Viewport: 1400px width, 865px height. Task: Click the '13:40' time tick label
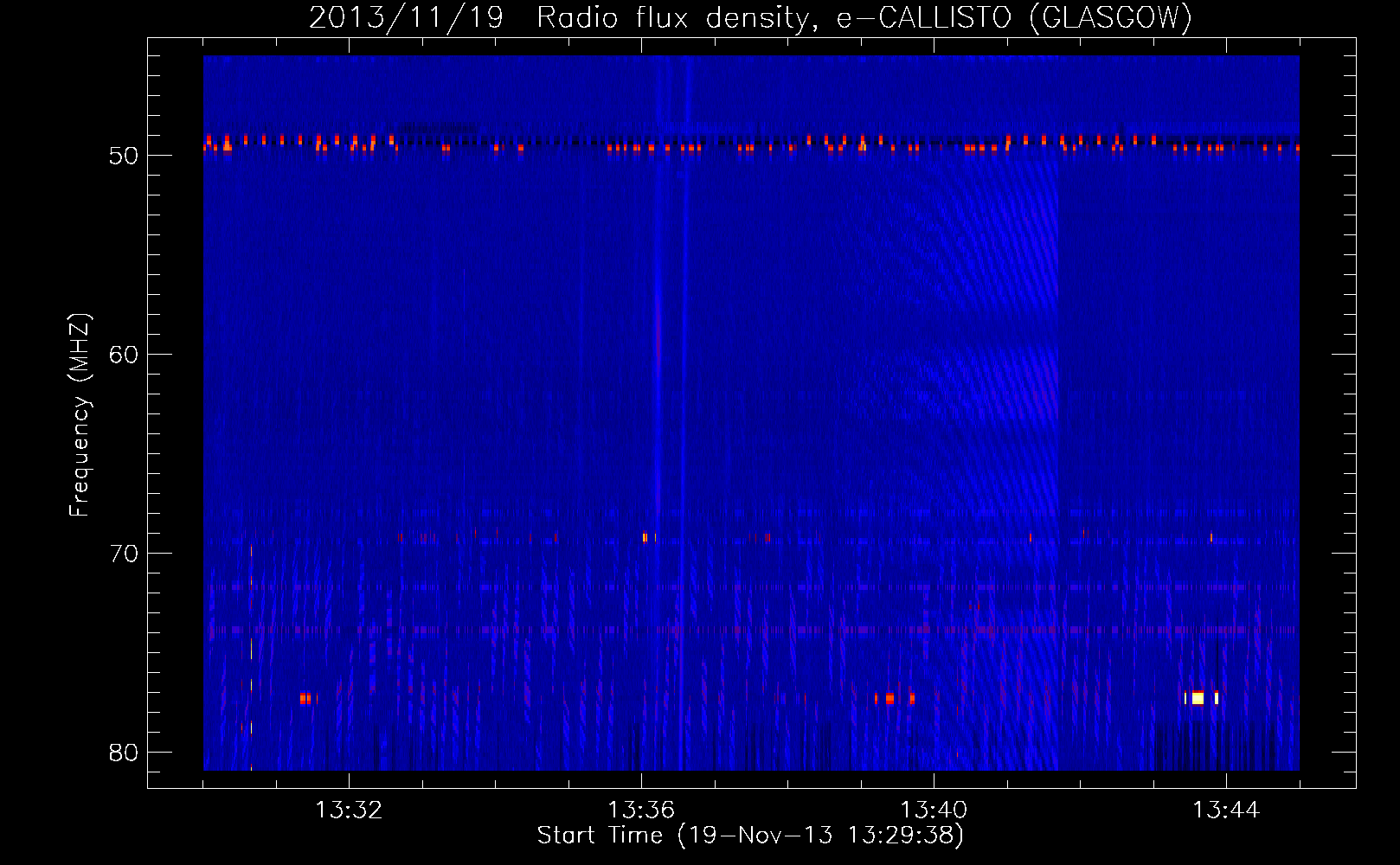[934, 811]
